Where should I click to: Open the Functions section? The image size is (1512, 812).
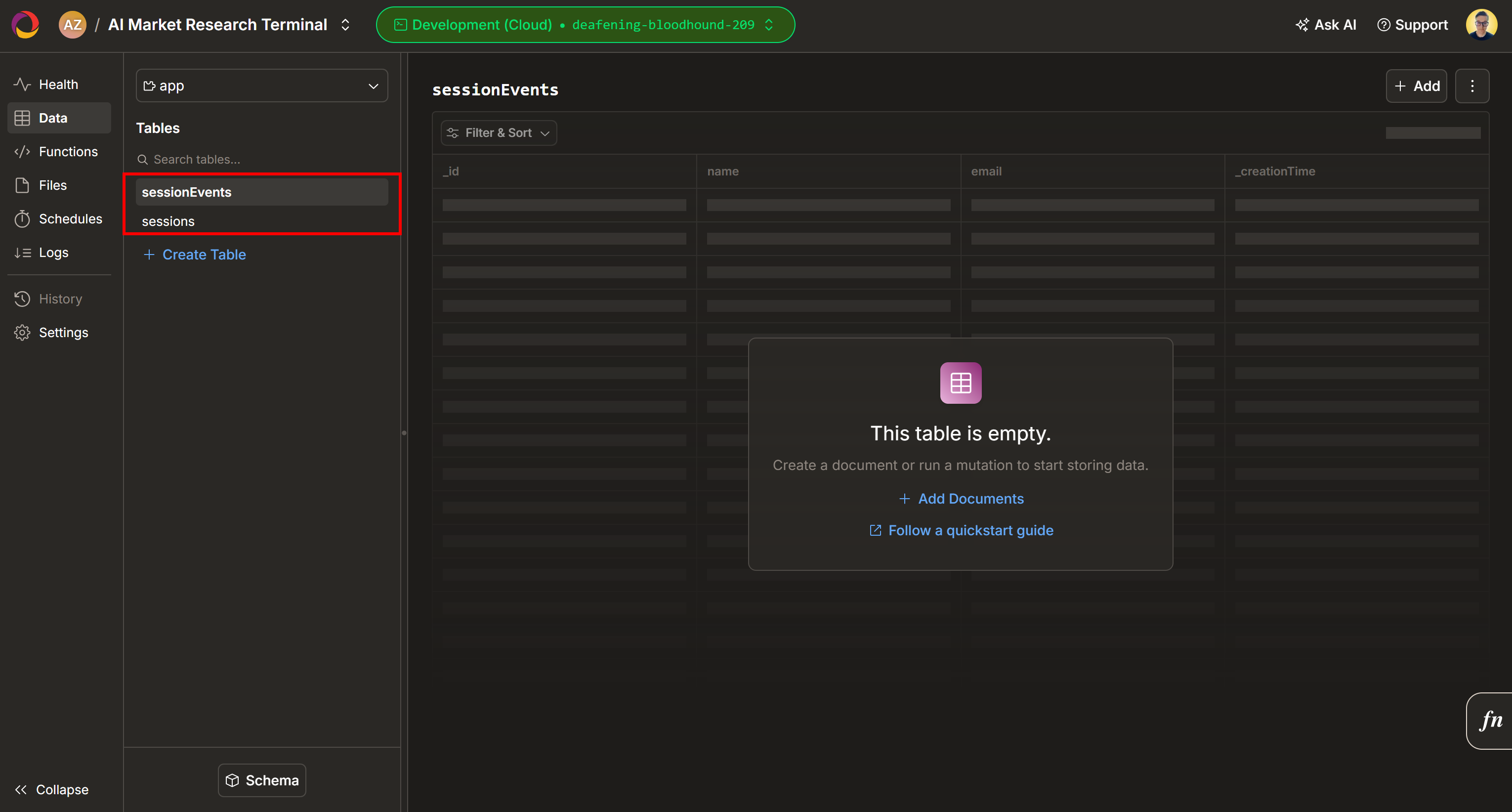pos(68,152)
